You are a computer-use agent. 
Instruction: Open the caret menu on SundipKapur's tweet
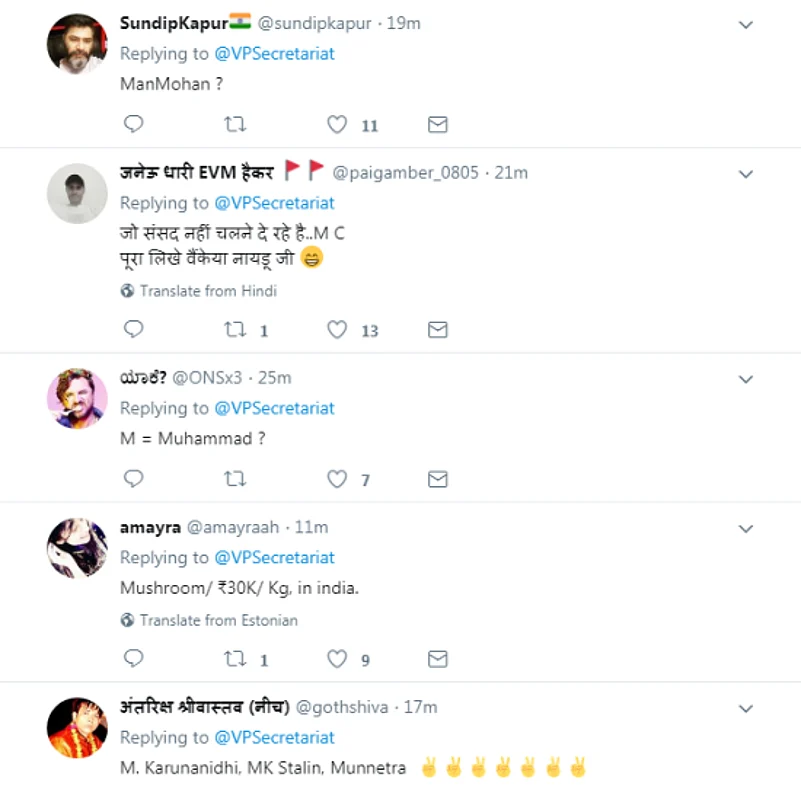(745, 24)
